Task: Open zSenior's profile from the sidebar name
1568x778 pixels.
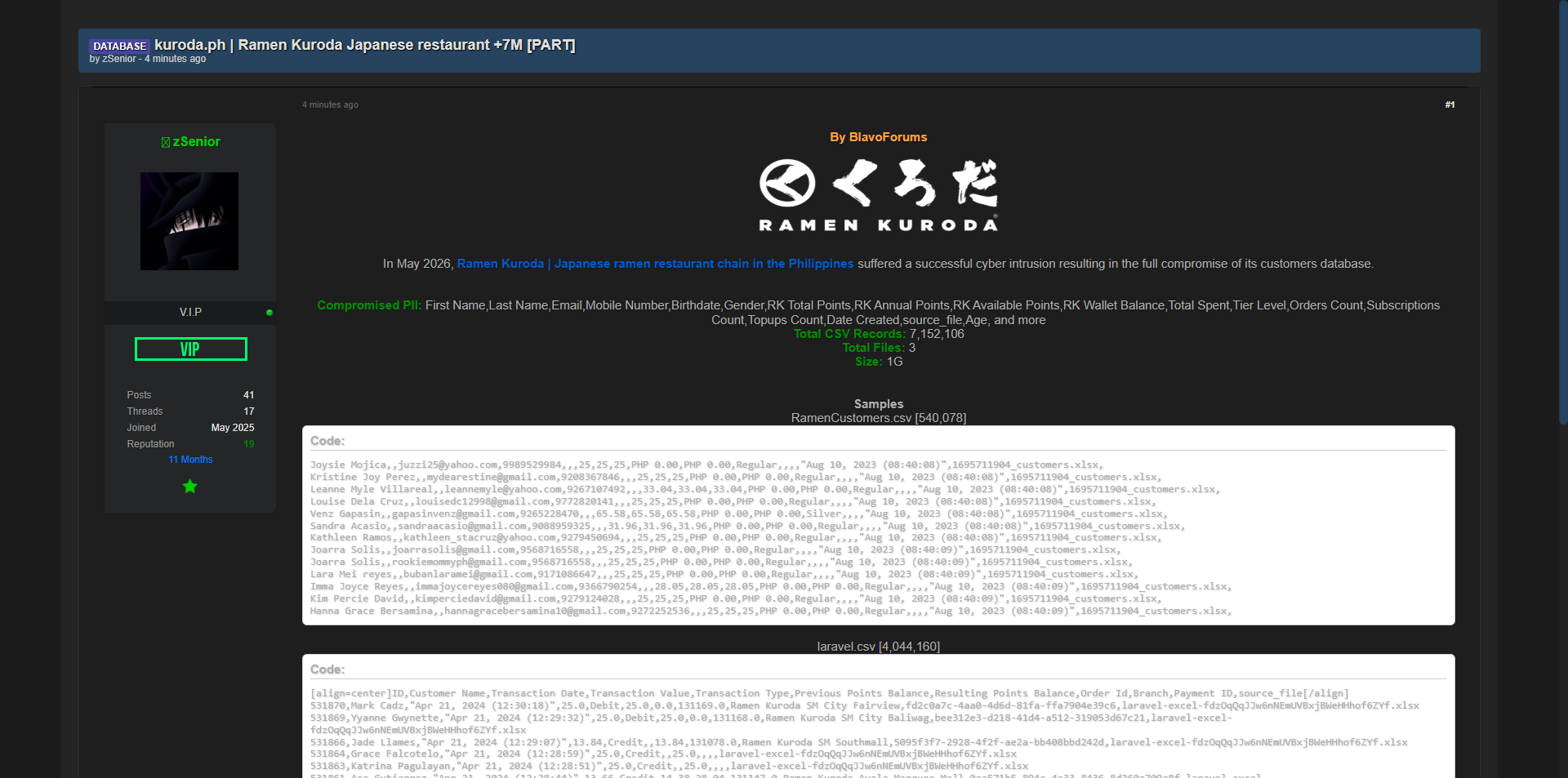Action: 197,142
